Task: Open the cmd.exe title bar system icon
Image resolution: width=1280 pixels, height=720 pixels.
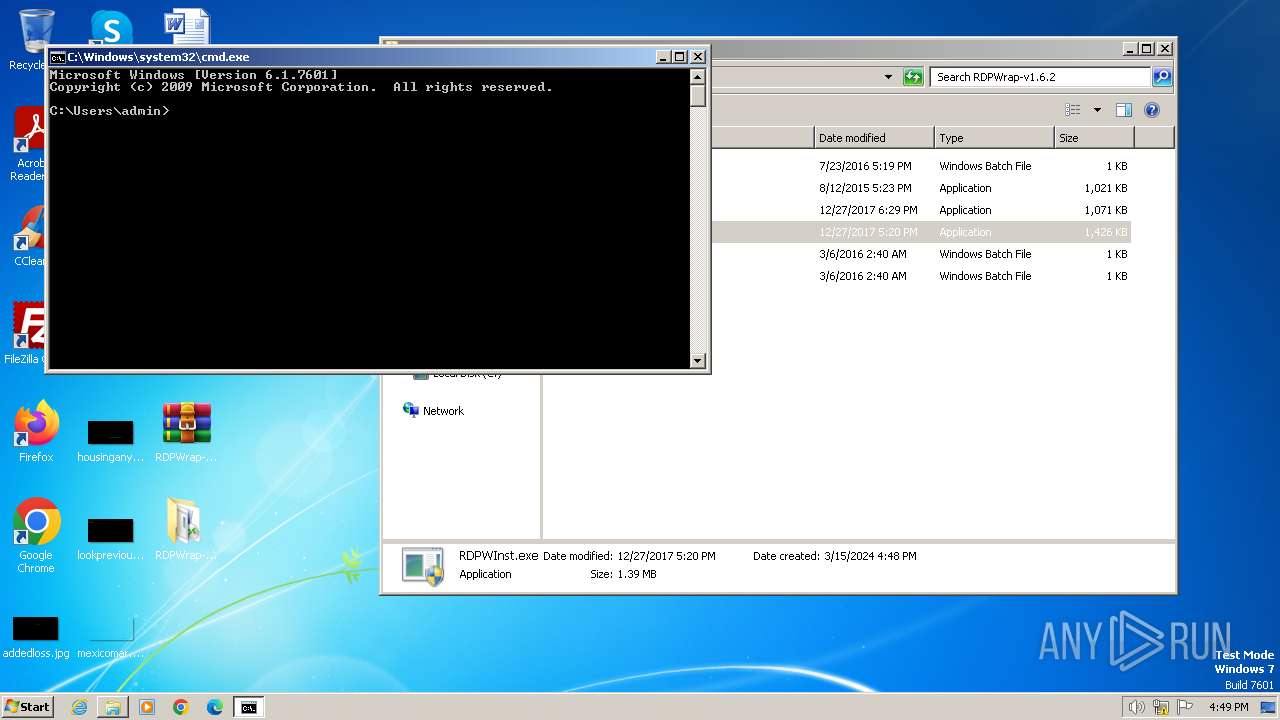Action: click(58, 57)
